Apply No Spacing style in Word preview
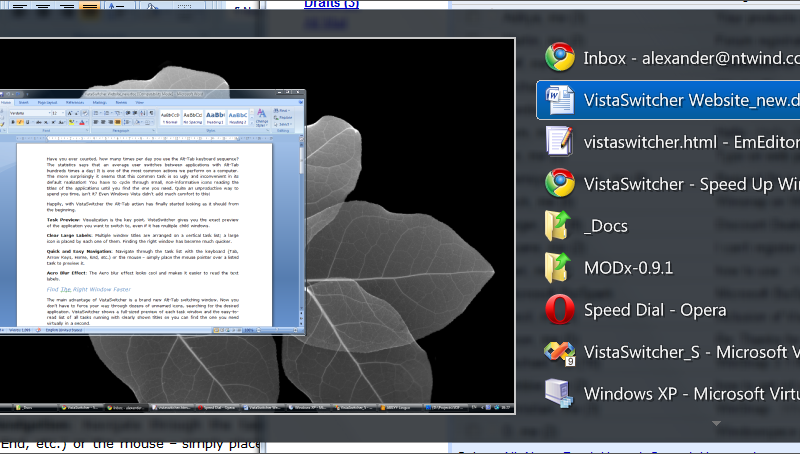Image resolution: width=800 pixels, height=454 pixels. point(192,117)
